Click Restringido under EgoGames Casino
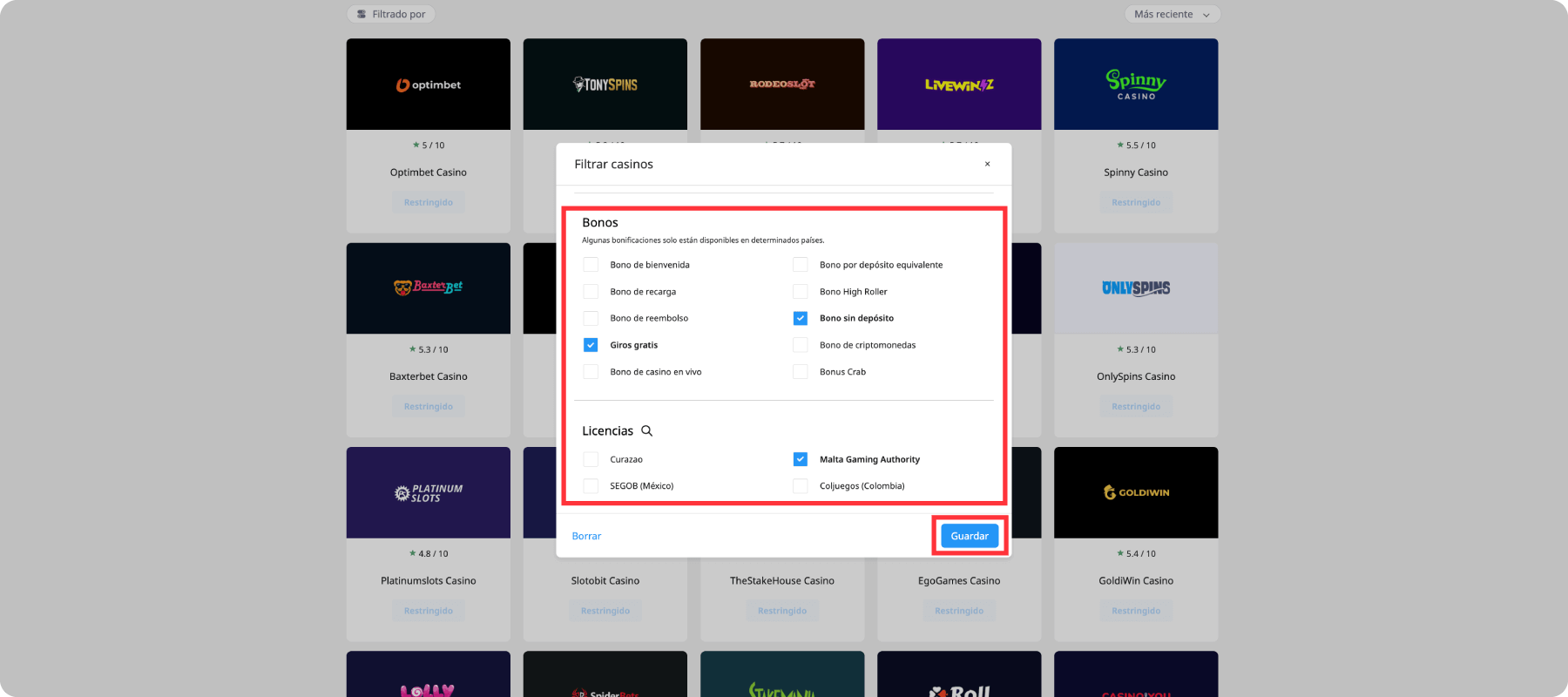The height and width of the screenshot is (697, 1568). pyautogui.click(x=959, y=612)
